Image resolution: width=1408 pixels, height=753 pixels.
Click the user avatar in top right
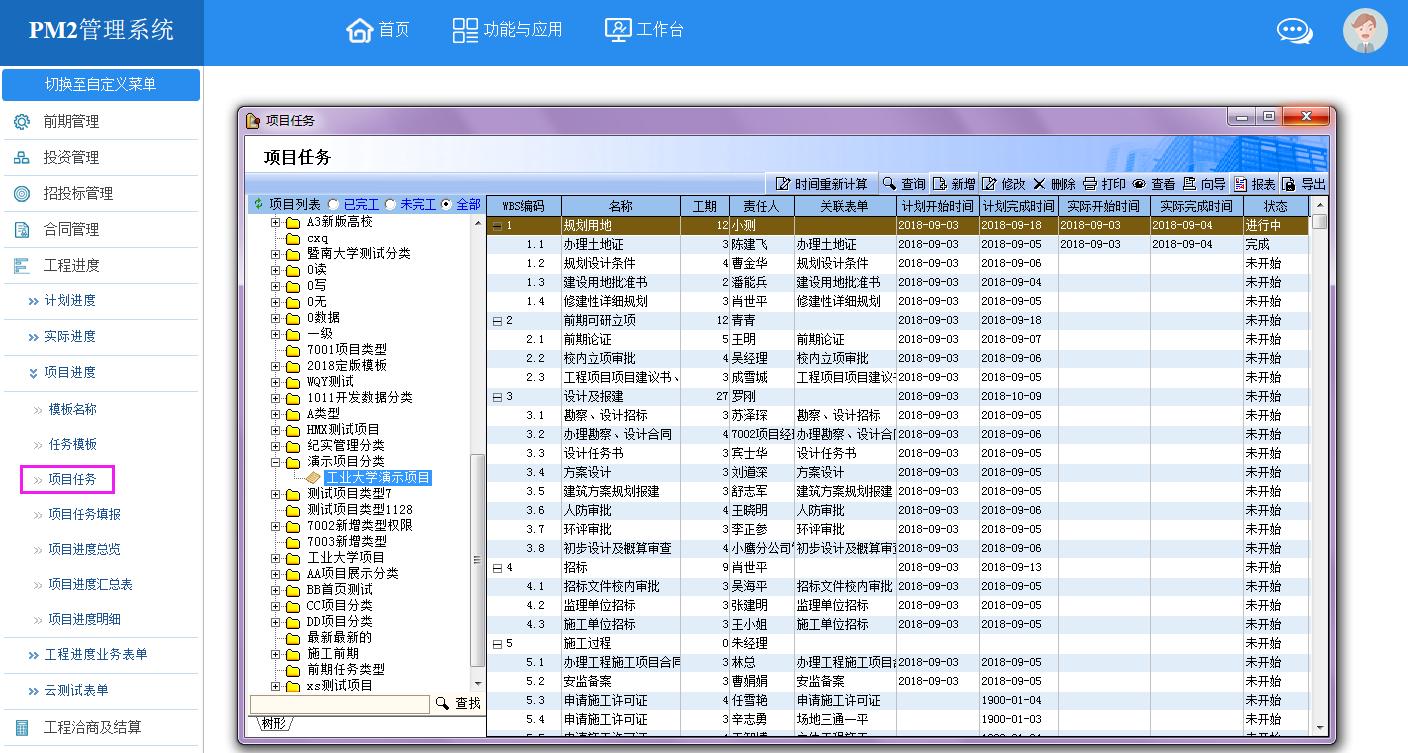(1364, 31)
